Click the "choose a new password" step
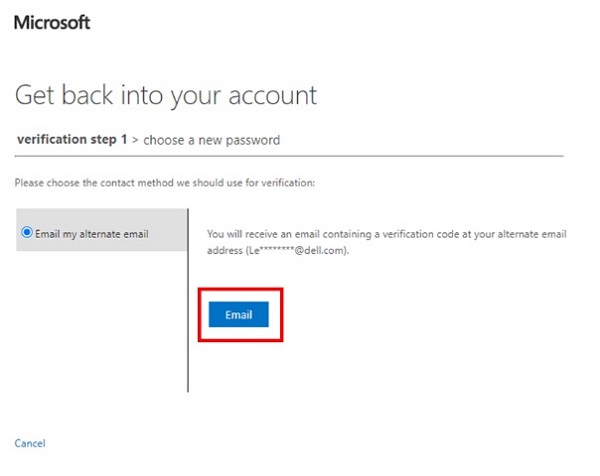 click(211, 140)
